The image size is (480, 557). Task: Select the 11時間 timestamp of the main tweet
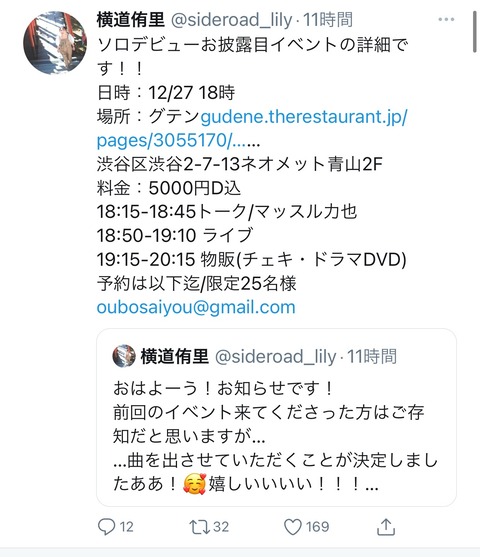tap(328, 20)
